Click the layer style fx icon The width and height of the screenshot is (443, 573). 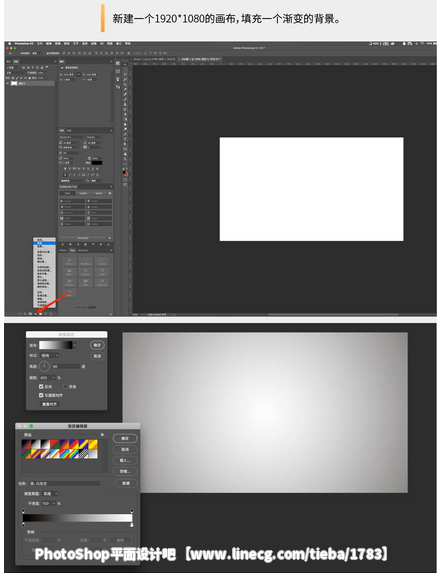25,314
